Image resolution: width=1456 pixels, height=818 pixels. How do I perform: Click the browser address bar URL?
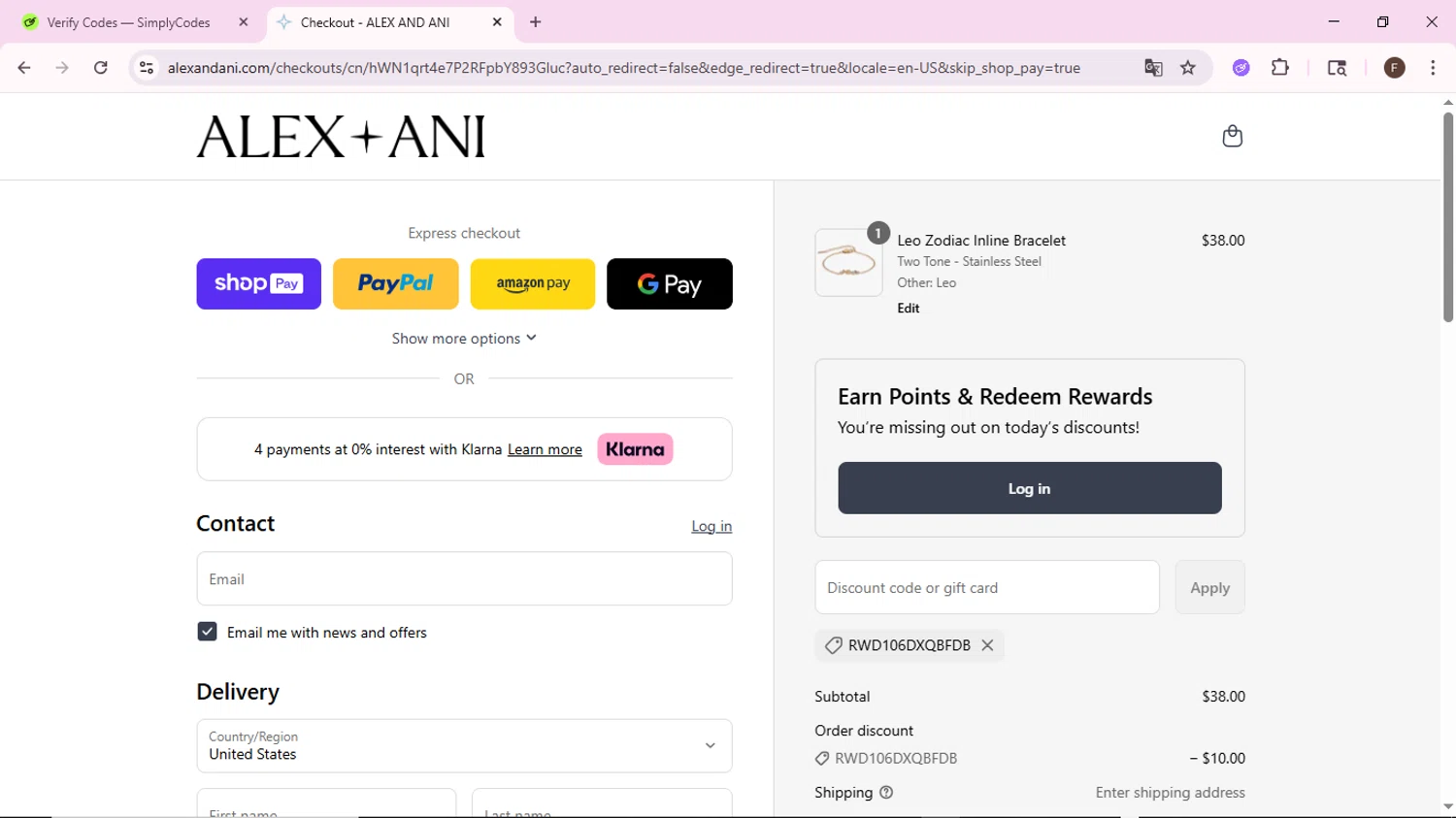click(x=623, y=68)
